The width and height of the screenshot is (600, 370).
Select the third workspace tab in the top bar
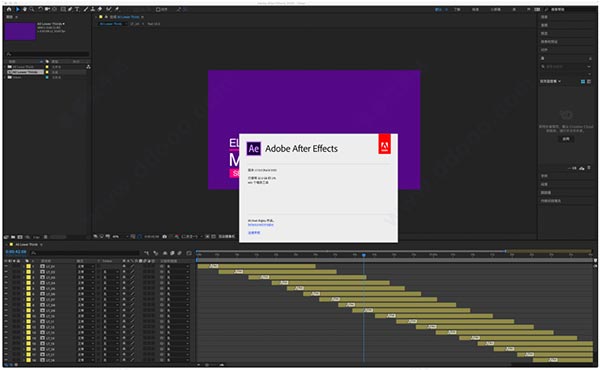[475, 9]
